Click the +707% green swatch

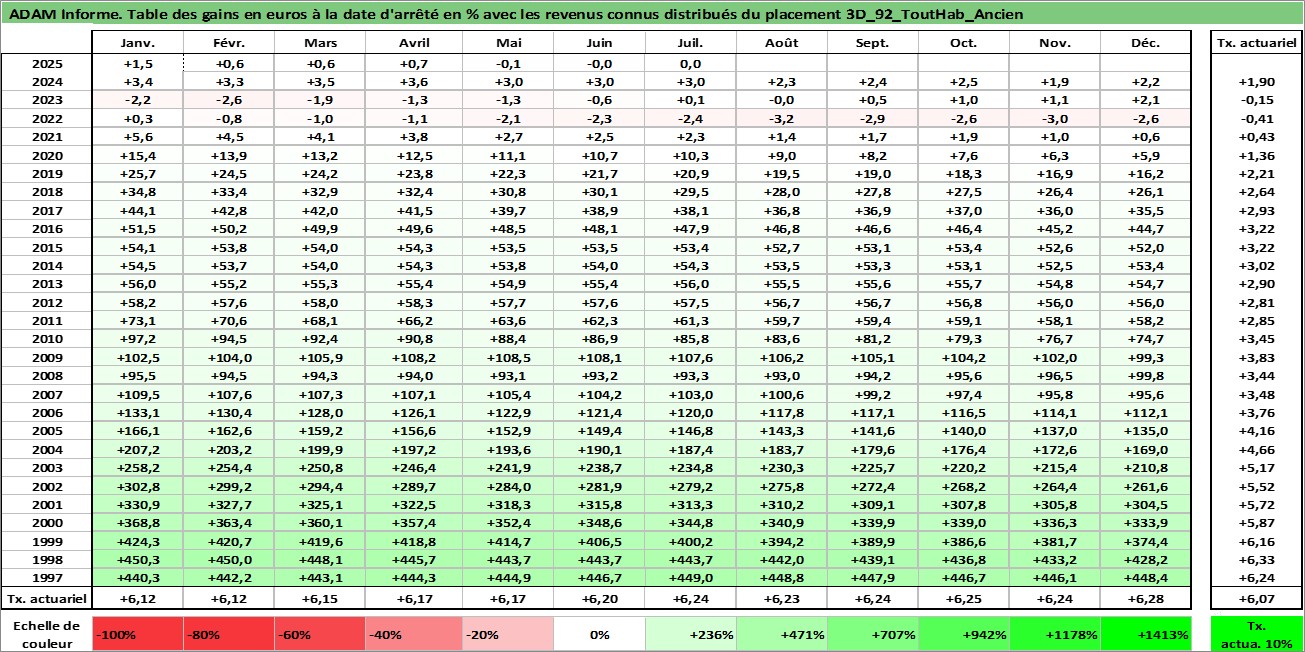(873, 634)
